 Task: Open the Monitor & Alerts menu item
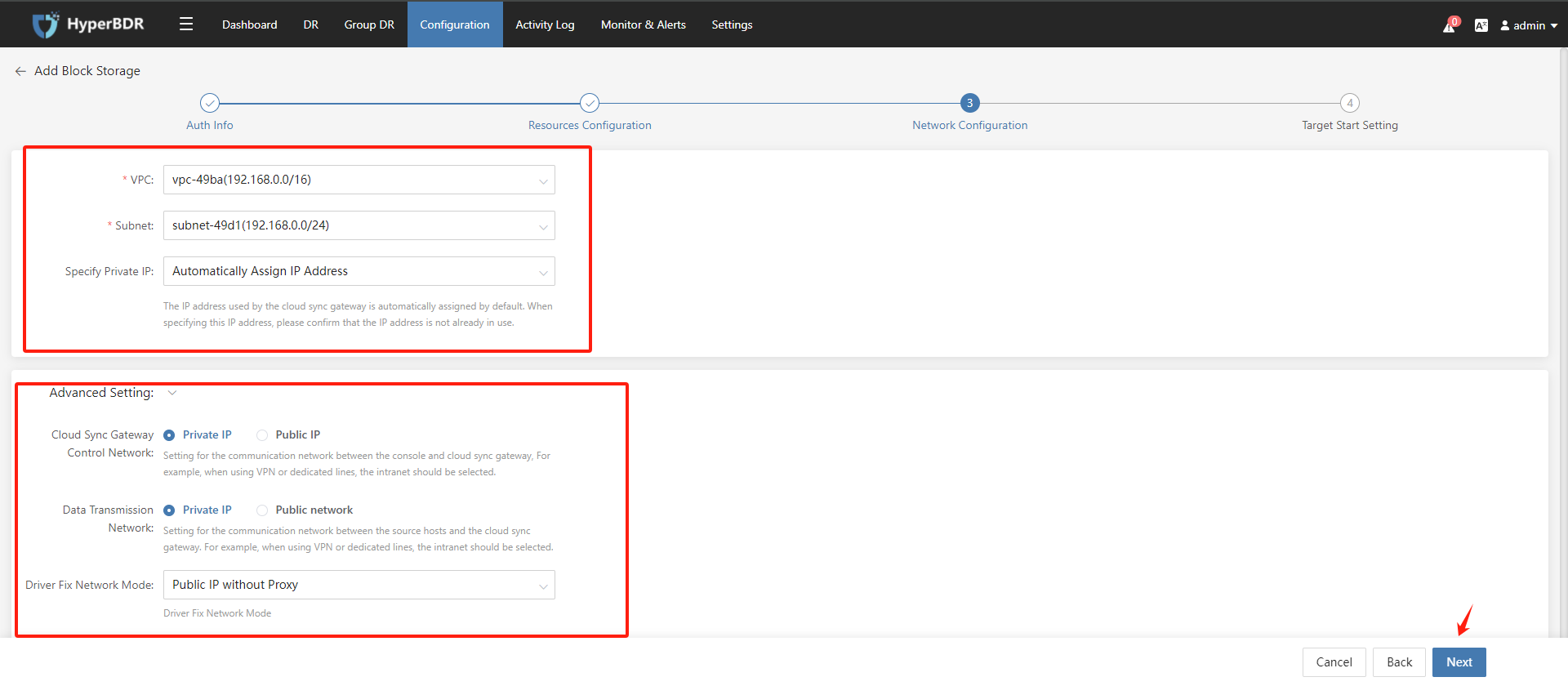click(x=644, y=24)
